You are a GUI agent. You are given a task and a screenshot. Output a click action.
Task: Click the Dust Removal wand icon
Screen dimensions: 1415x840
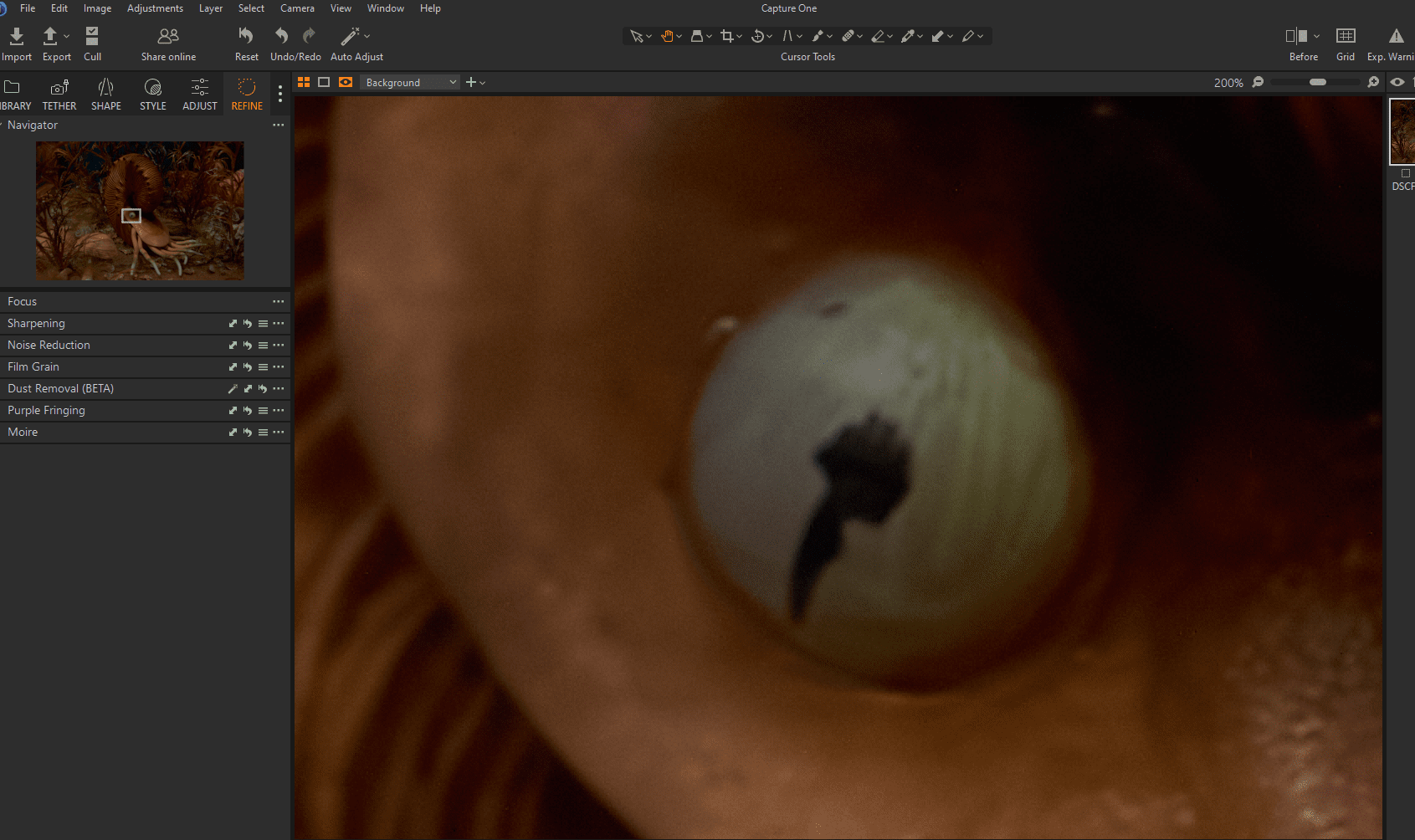pos(233,388)
